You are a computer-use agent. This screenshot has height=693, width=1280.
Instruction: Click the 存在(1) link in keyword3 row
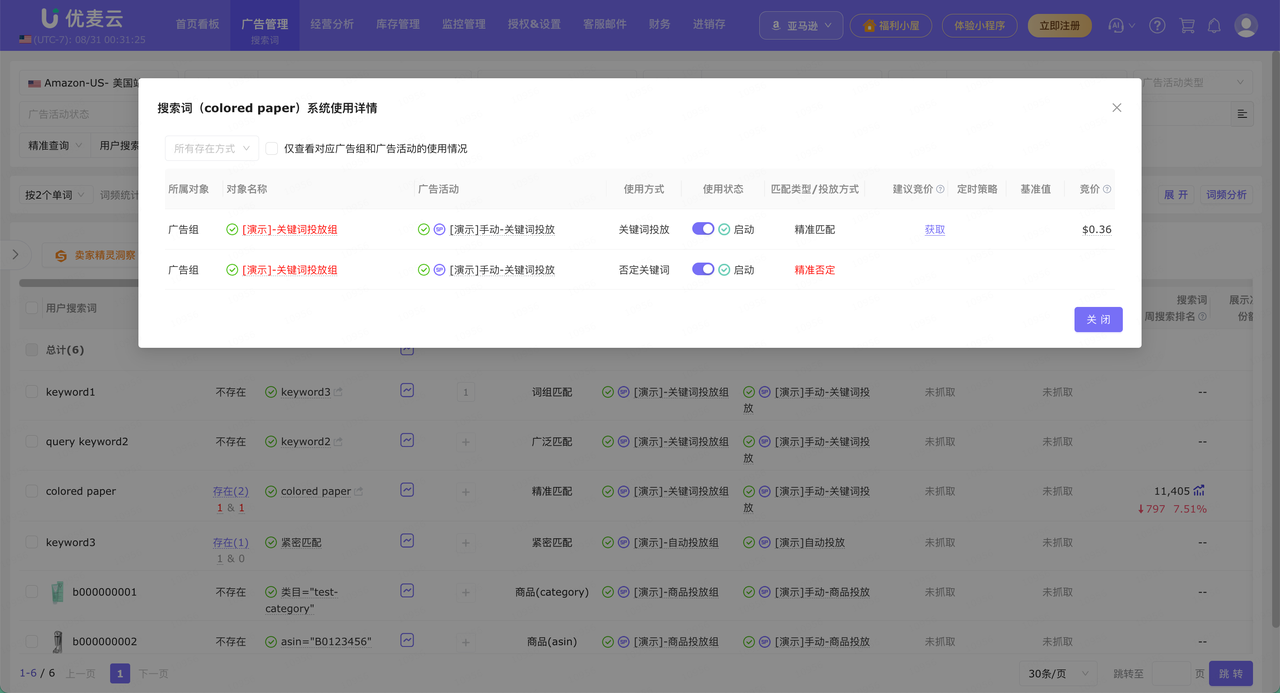pyautogui.click(x=230, y=542)
